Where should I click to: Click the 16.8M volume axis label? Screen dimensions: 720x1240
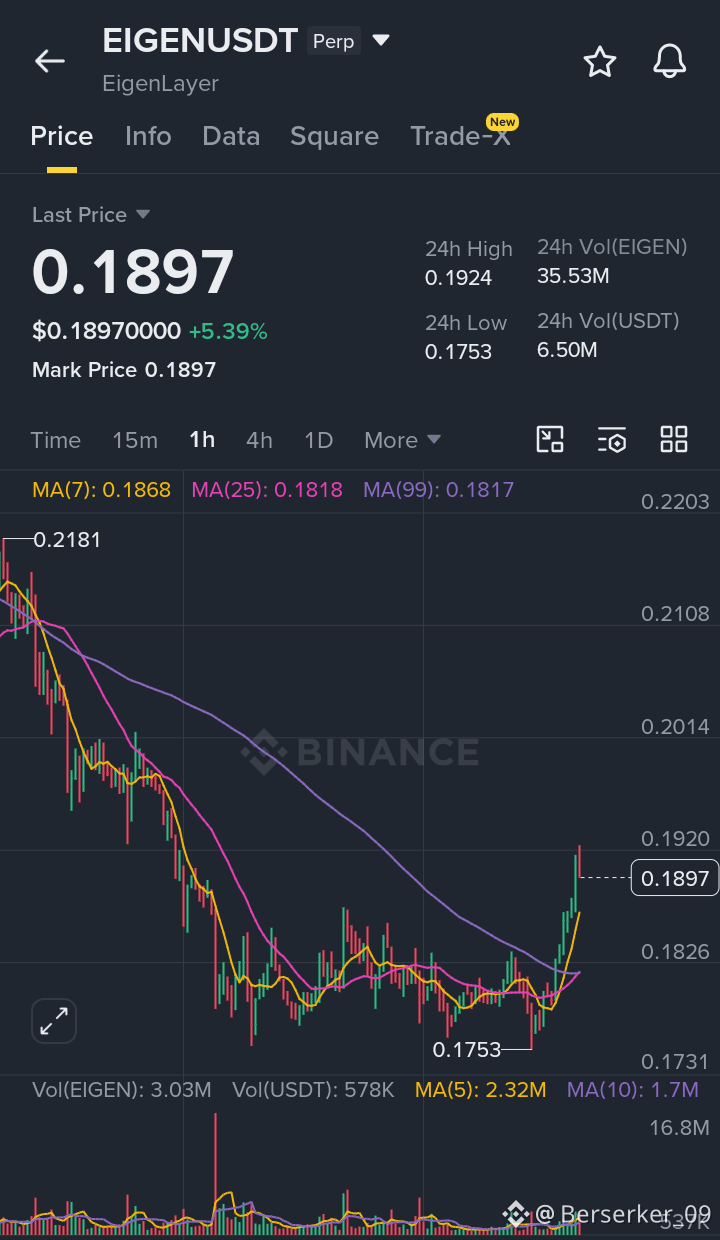pyautogui.click(x=680, y=1128)
